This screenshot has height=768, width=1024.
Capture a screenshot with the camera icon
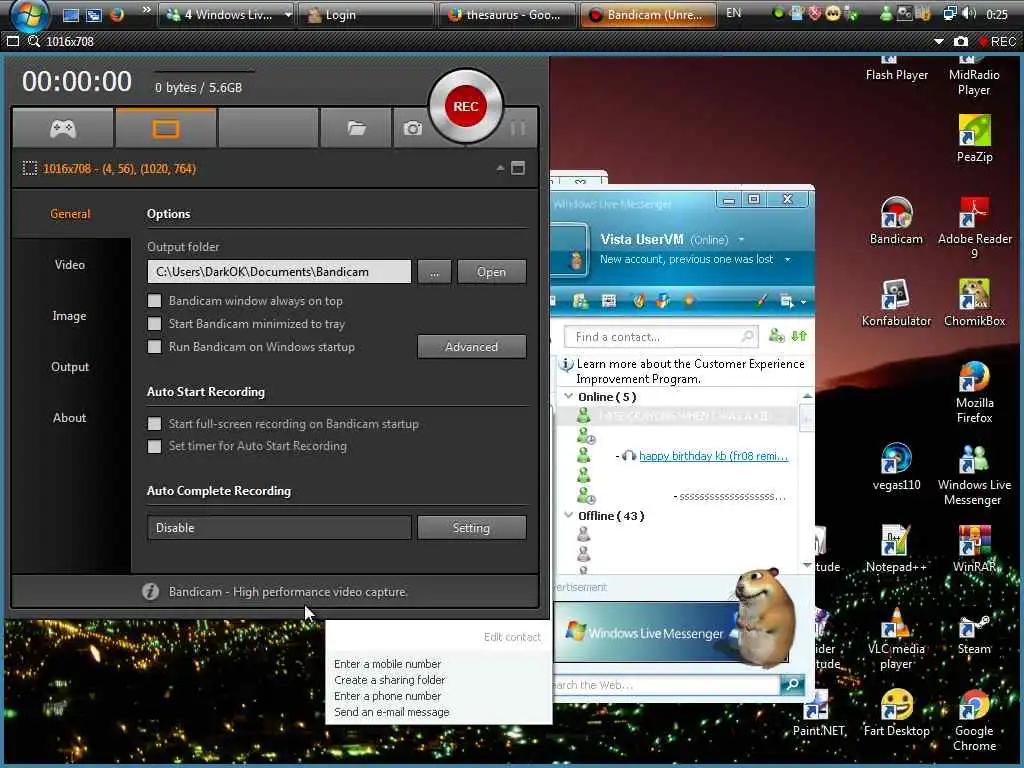click(x=412, y=129)
